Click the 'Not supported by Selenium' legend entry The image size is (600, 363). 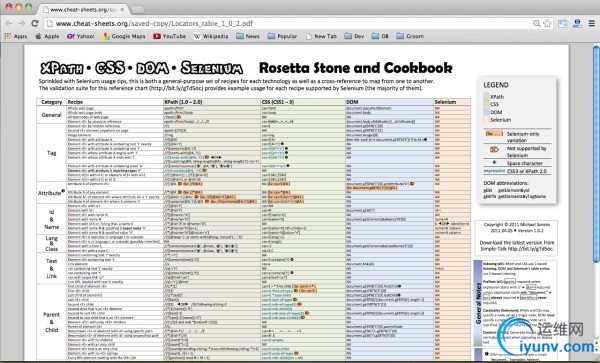[517, 151]
